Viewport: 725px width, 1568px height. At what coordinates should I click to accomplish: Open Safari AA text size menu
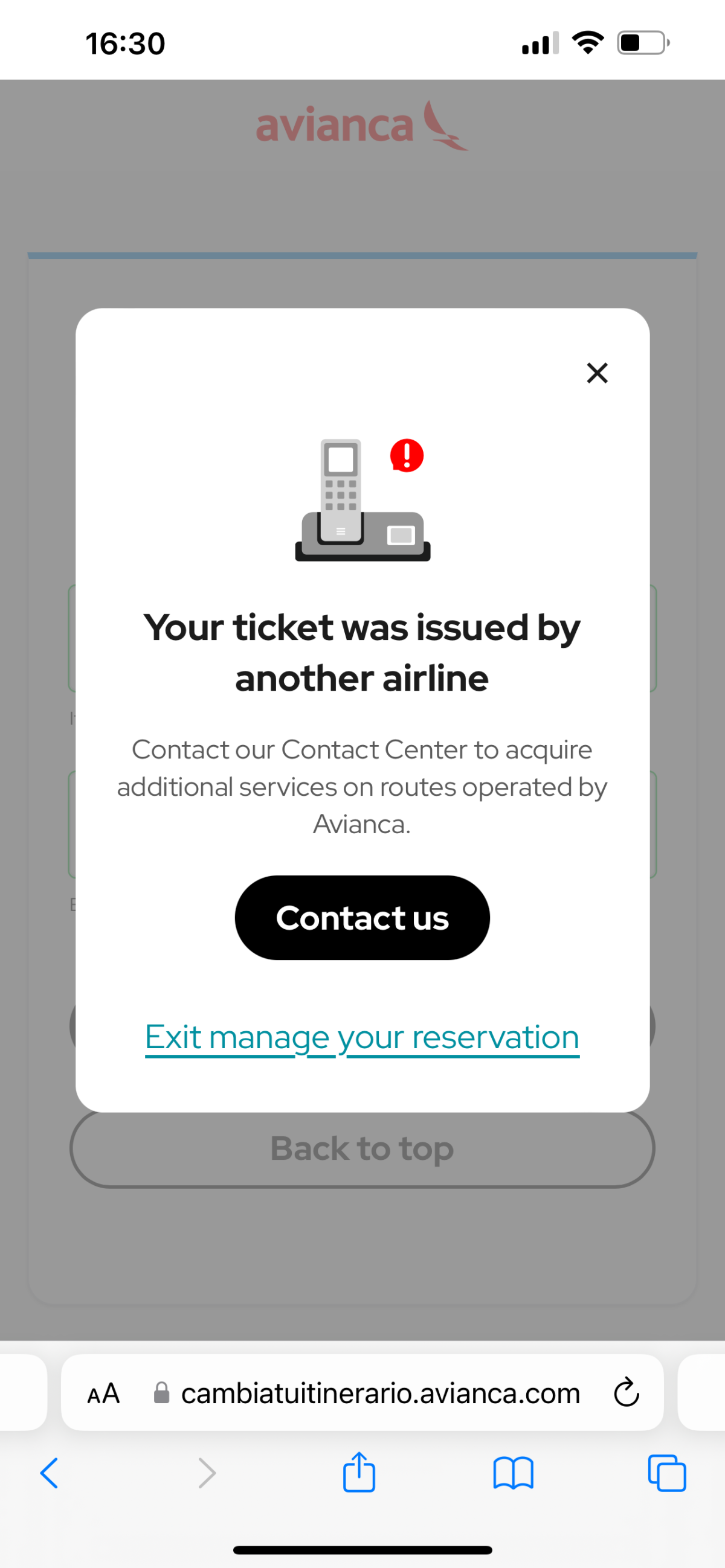(103, 1394)
